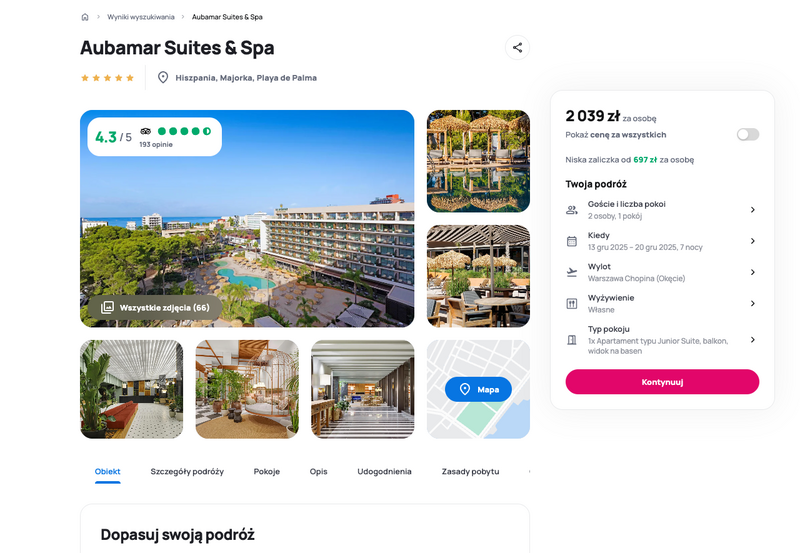Screen dimensions: 800x553
Task: Click the cutlery icon next to Wyżywienie
Action: click(x=572, y=304)
